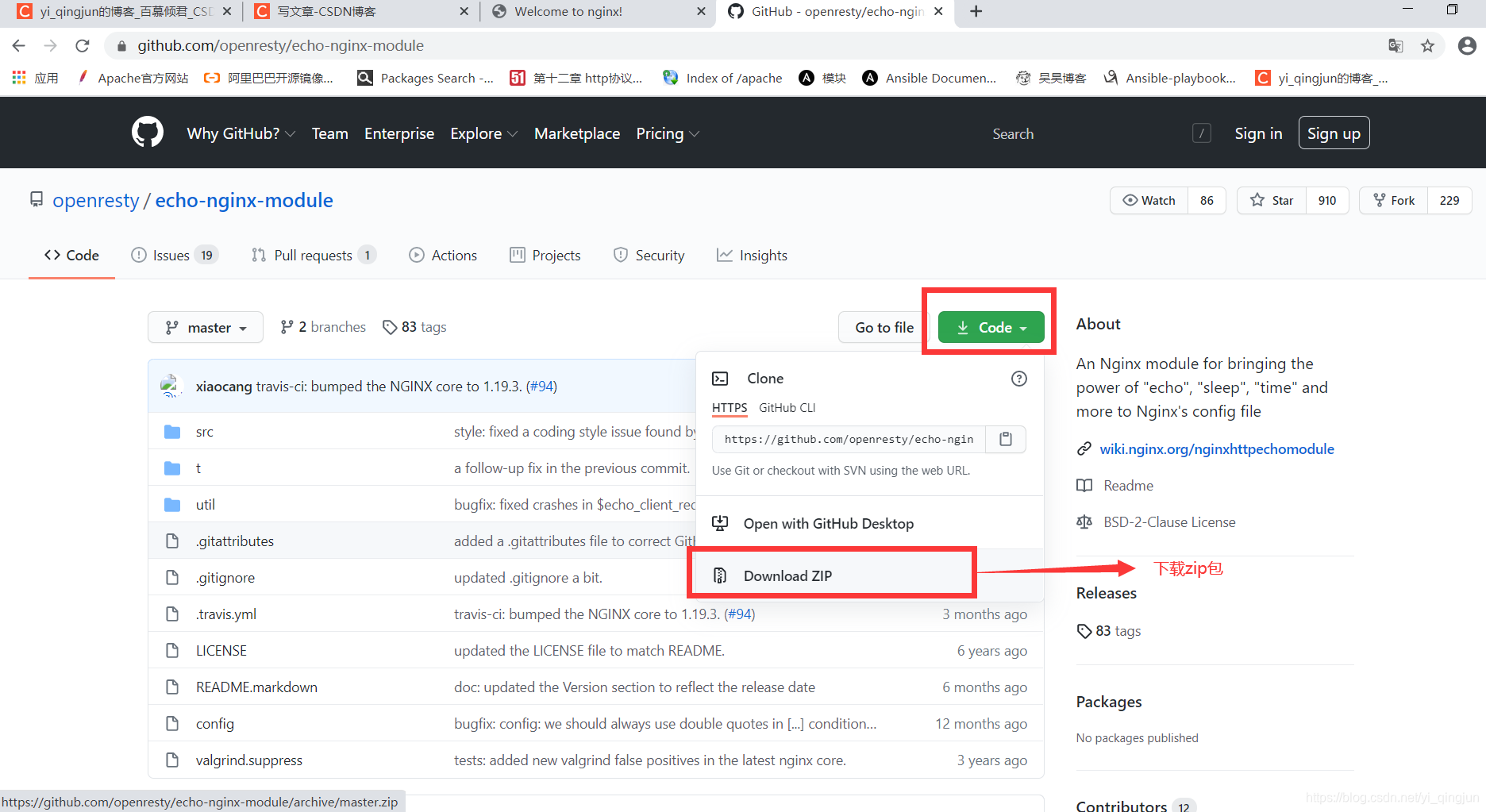The image size is (1486, 812).
Task: Reload the page with the refresh icon
Action: tap(83, 46)
